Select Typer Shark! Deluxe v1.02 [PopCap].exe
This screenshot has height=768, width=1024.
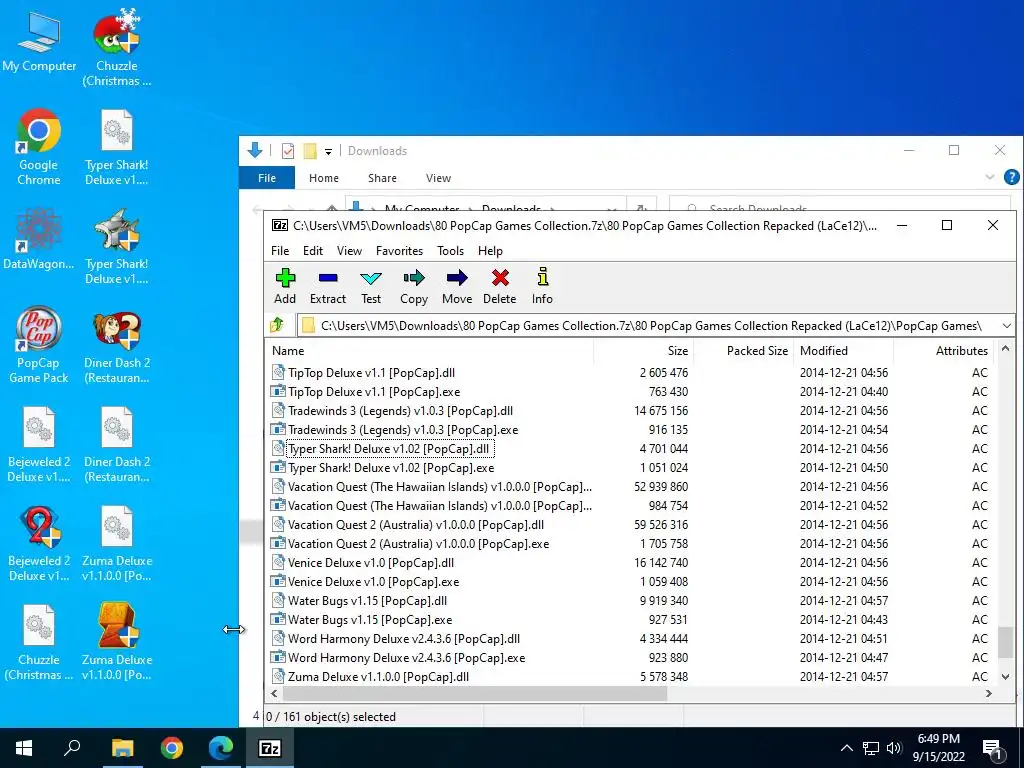click(x=383, y=468)
